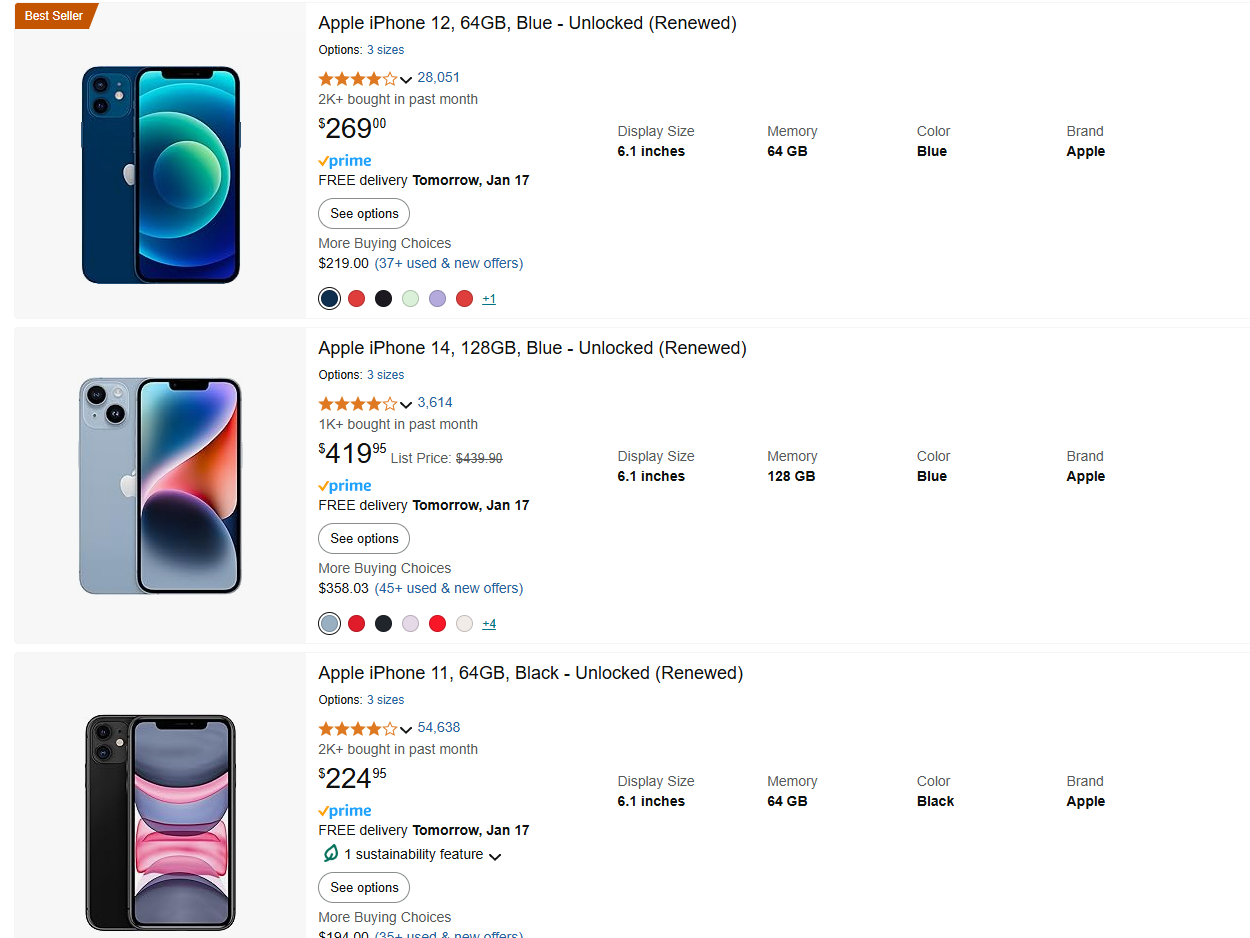The image size is (1250, 938).
Task: Open See options for the iPhone 14
Action: [363, 538]
